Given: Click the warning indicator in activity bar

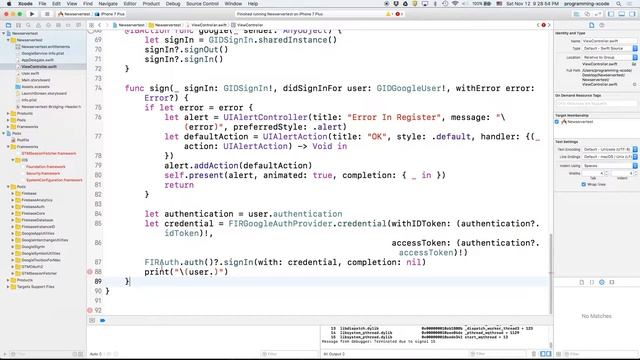Looking at the screenshot, I should [389, 14].
